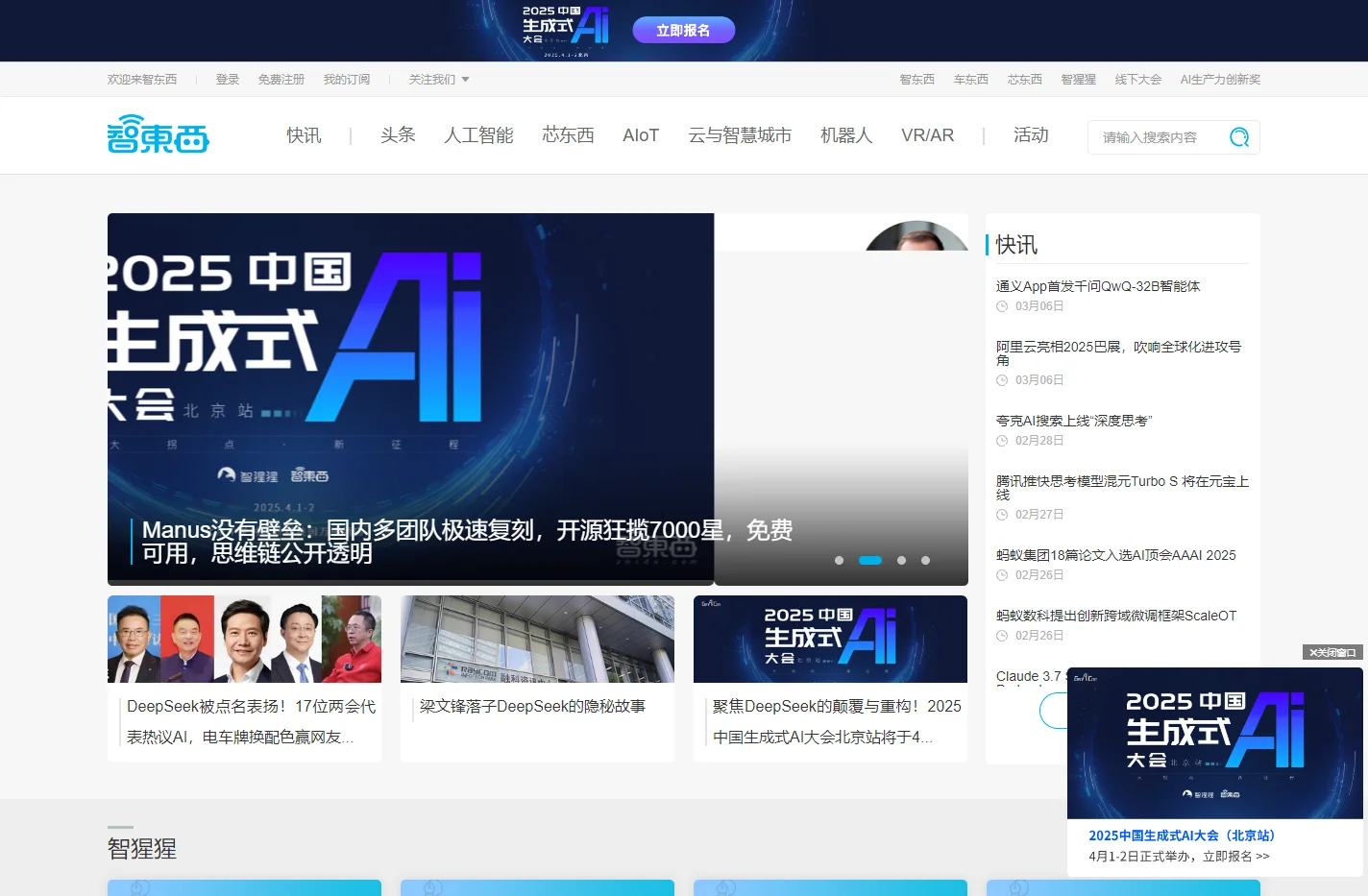Expand the 关注我们 dropdown arrow
The height and width of the screenshot is (896, 1368).
[466, 80]
